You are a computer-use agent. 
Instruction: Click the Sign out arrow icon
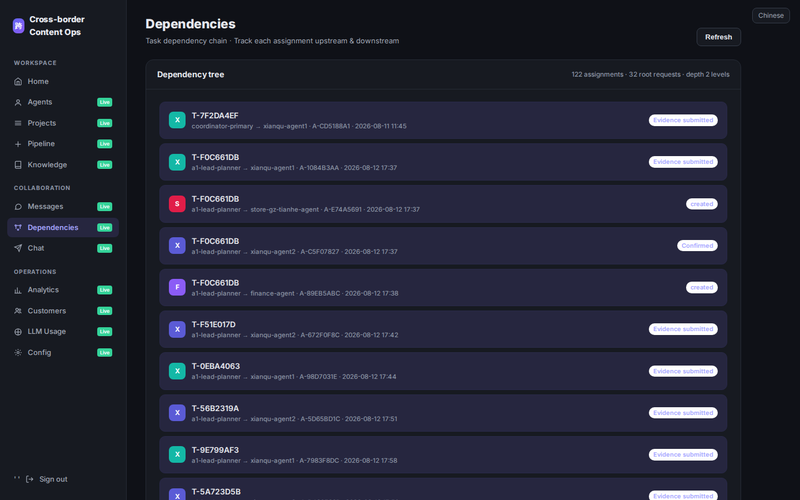click(x=30, y=479)
